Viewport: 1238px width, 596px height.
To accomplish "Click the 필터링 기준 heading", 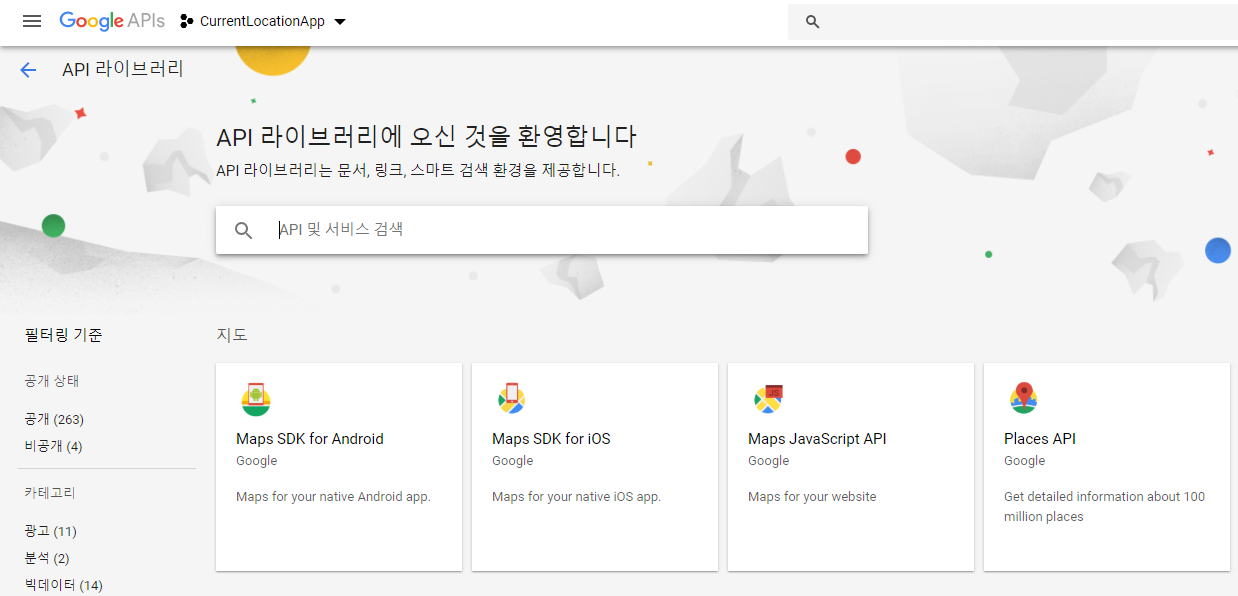I will (x=63, y=335).
